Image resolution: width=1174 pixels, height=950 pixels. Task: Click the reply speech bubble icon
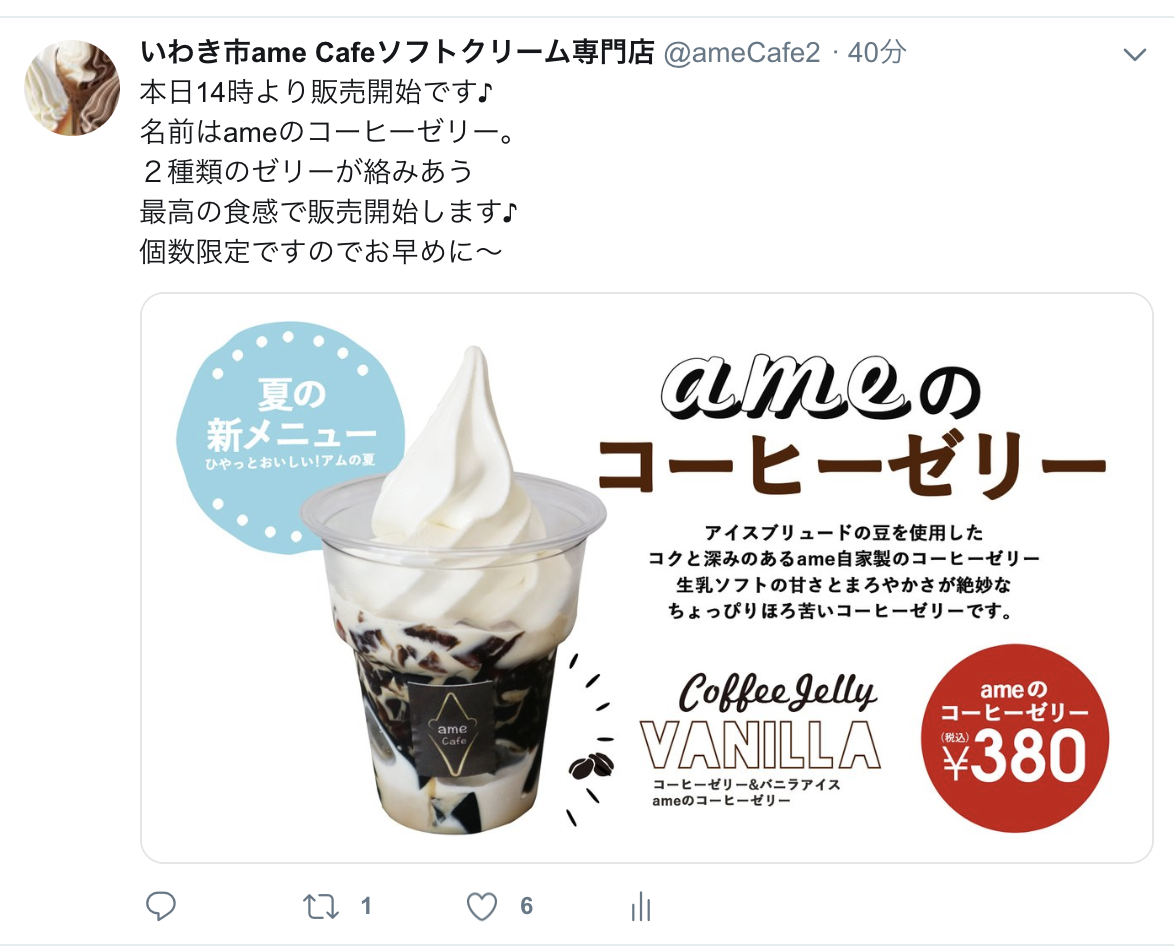160,906
